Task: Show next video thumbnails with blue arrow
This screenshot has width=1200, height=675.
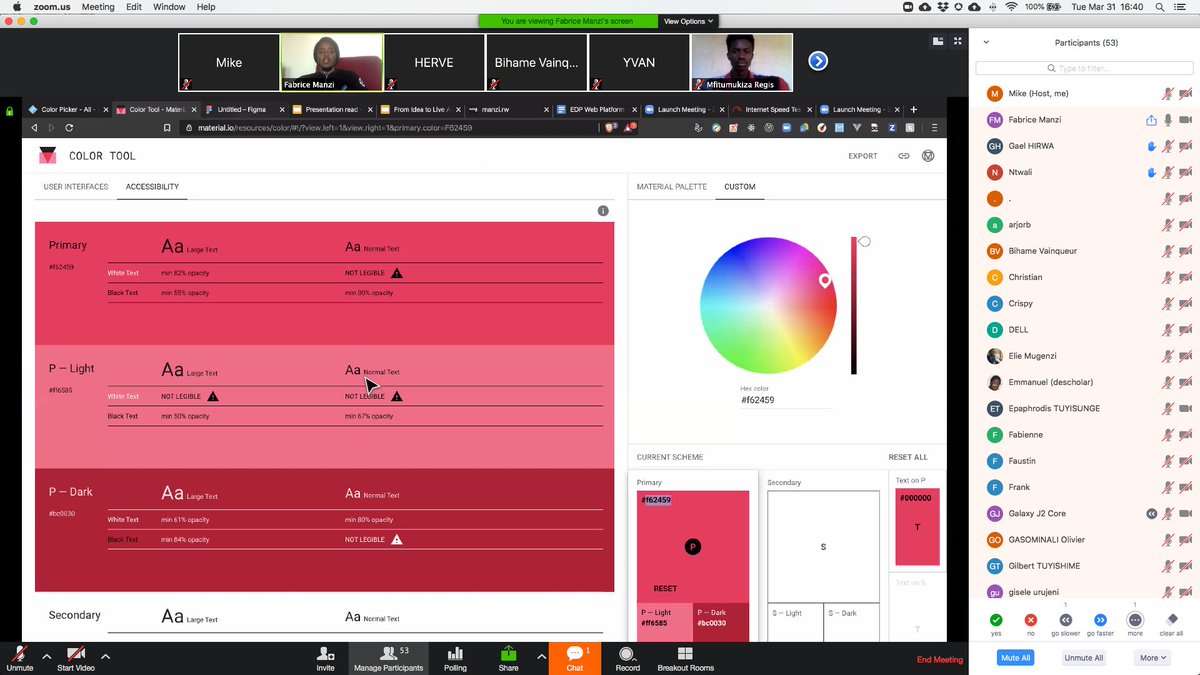Action: tap(818, 62)
